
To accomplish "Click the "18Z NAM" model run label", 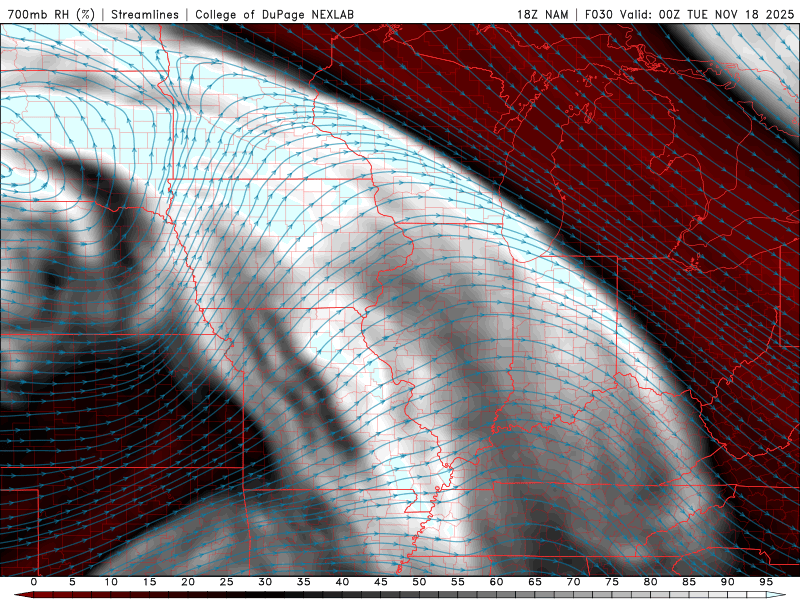I will coord(542,14).
